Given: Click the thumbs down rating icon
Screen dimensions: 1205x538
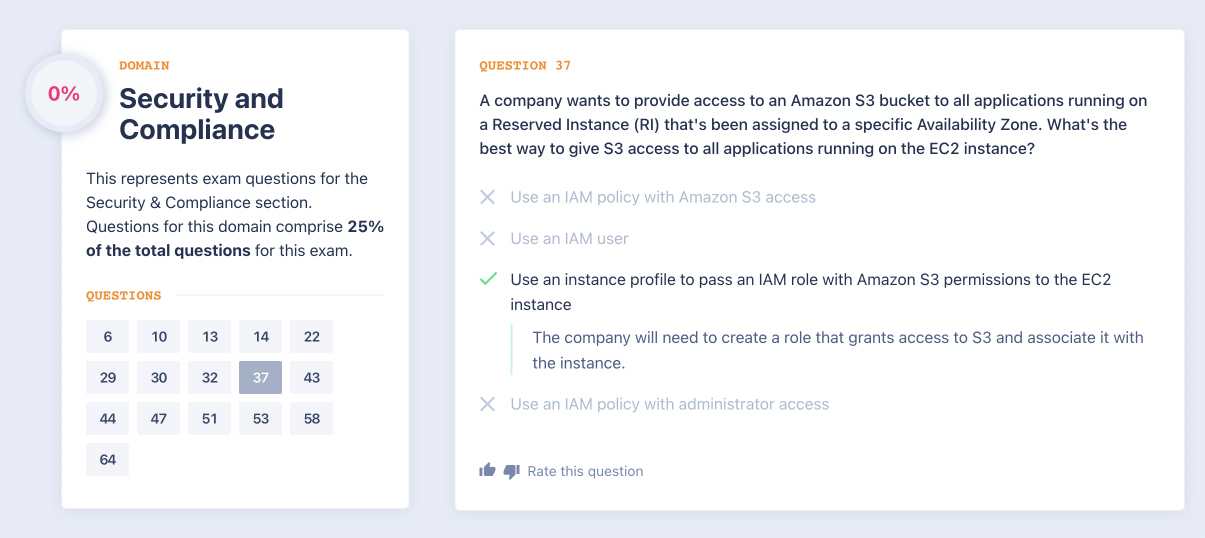Looking at the screenshot, I should (511, 471).
